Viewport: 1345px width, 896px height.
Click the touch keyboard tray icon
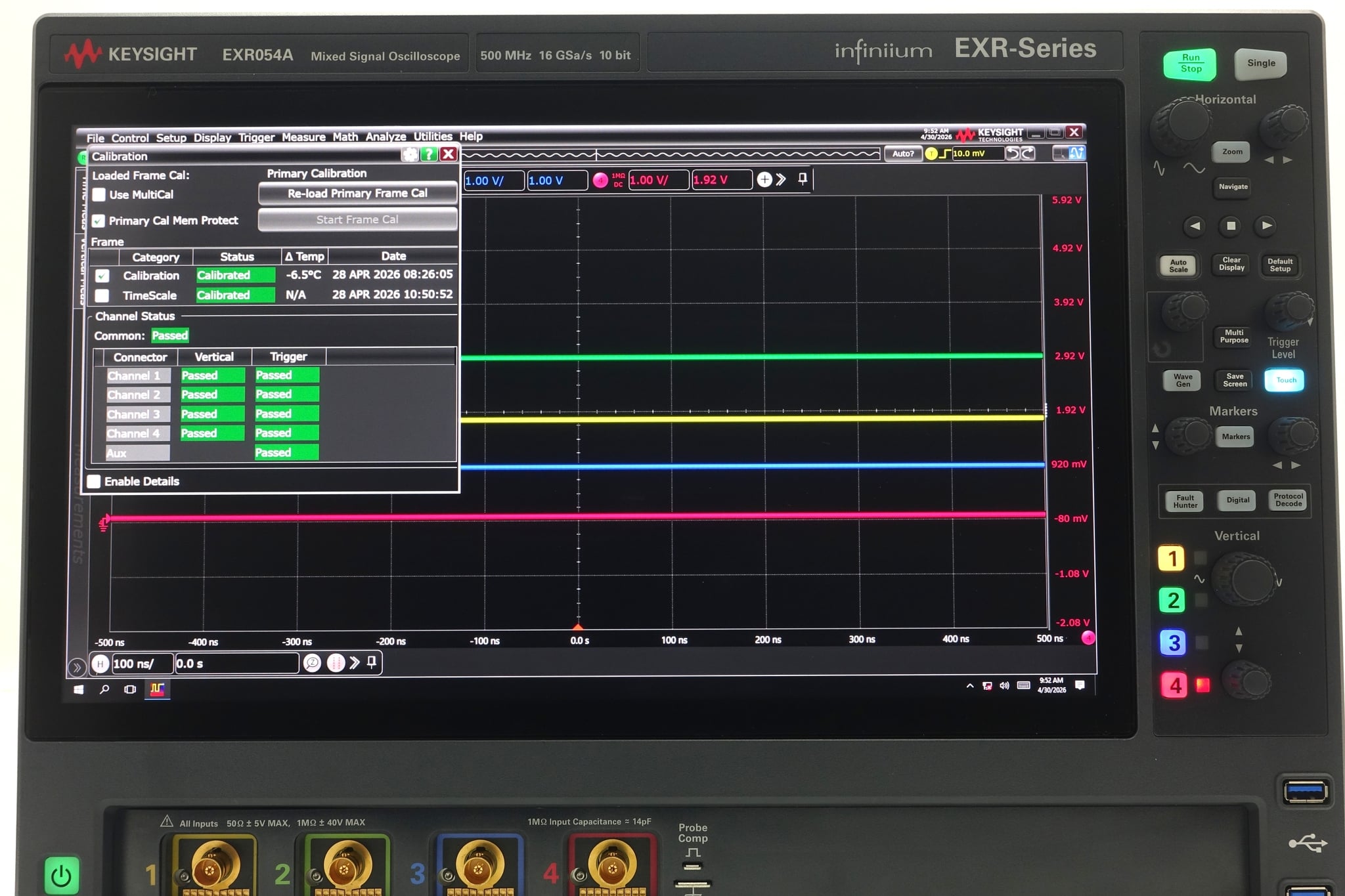[1023, 686]
